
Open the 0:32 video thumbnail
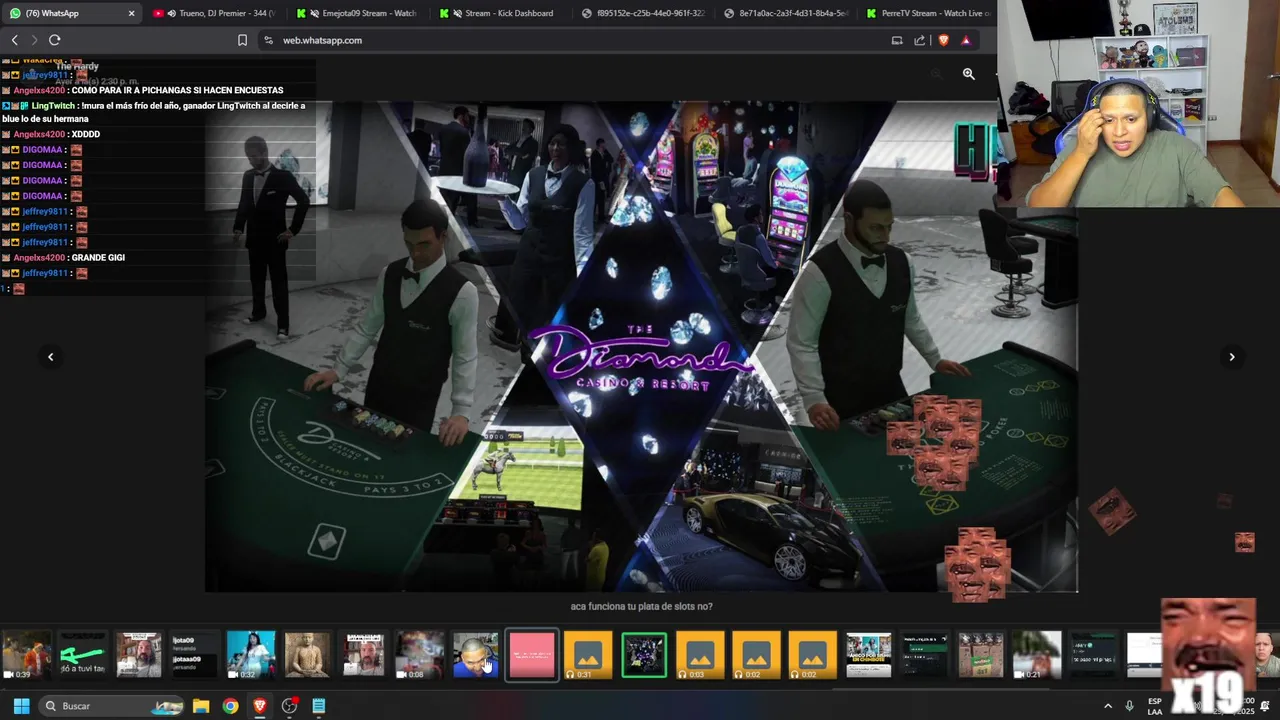(x=250, y=655)
